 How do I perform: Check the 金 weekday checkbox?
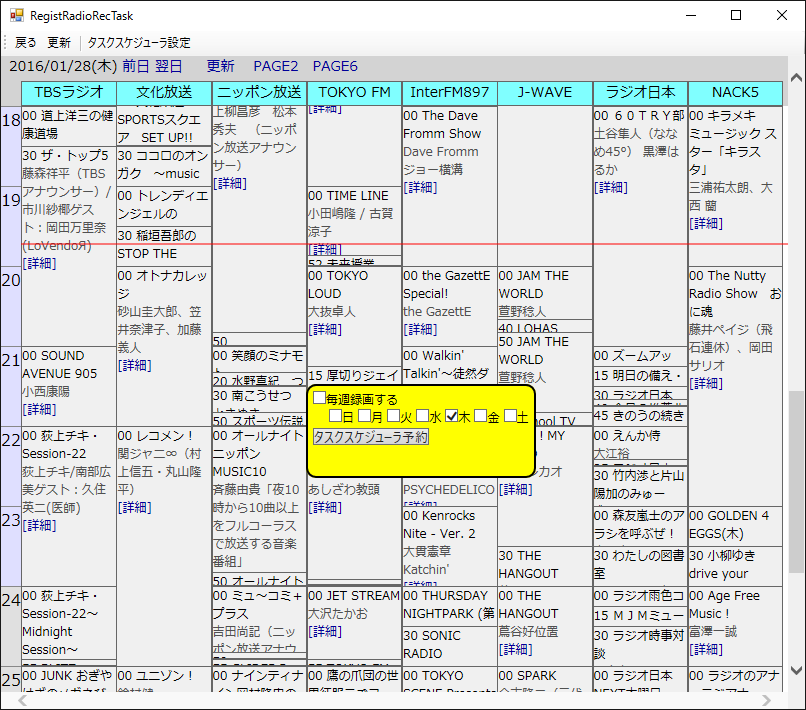coord(481,415)
